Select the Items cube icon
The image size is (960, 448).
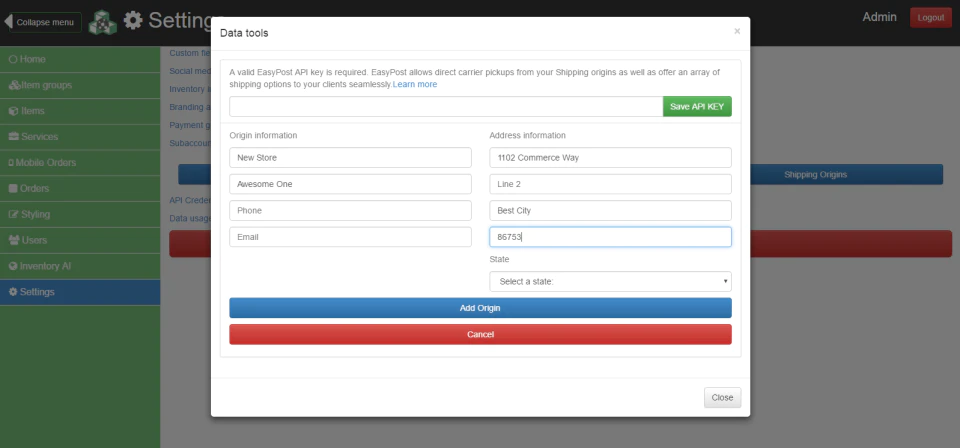click(13, 111)
